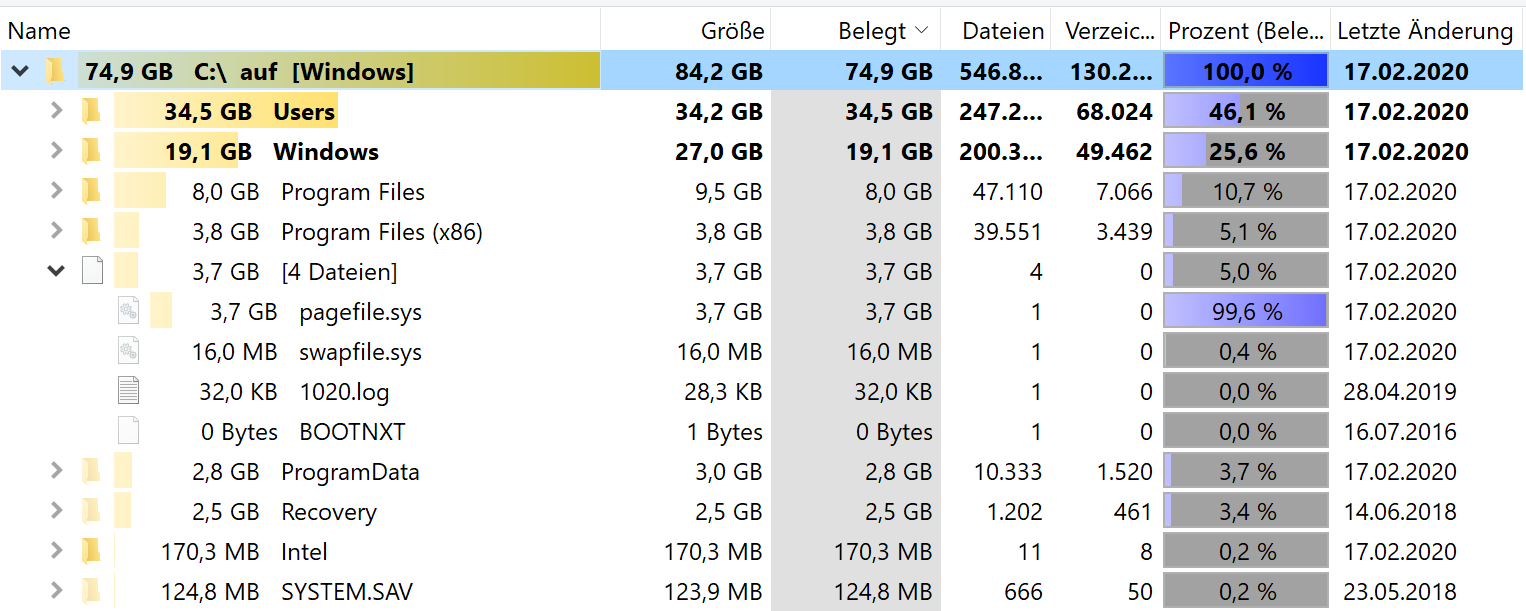The image size is (1526, 611).
Task: Sort by the Größe column header
Action: click(686, 31)
